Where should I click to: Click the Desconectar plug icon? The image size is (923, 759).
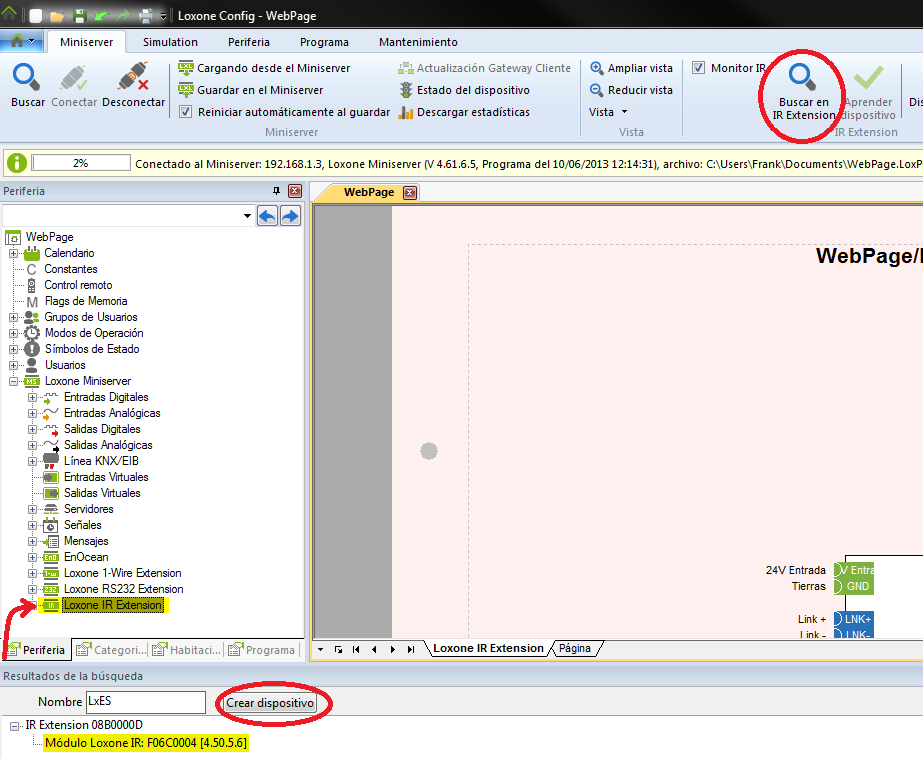tap(133, 78)
